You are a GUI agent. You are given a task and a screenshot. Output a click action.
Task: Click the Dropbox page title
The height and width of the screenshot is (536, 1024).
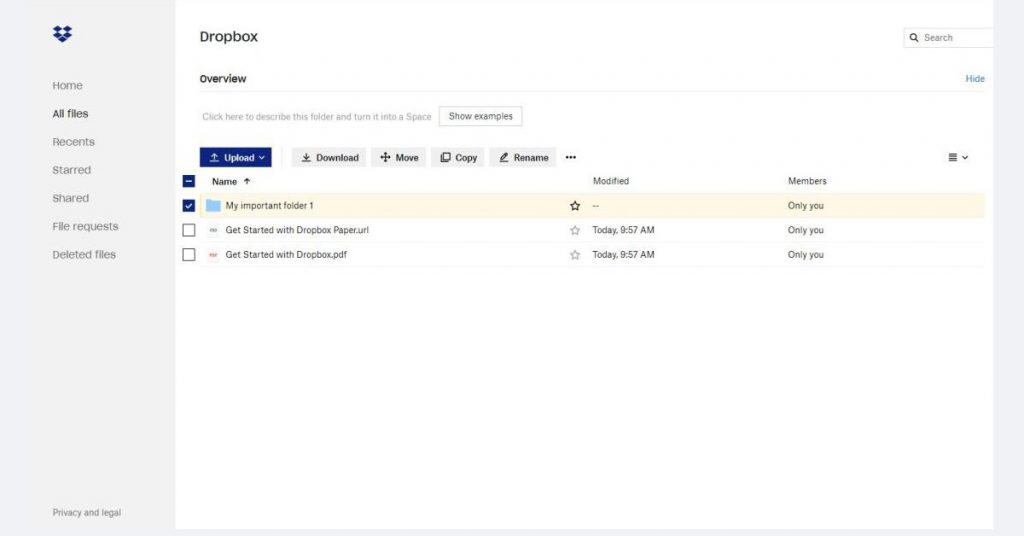click(229, 37)
